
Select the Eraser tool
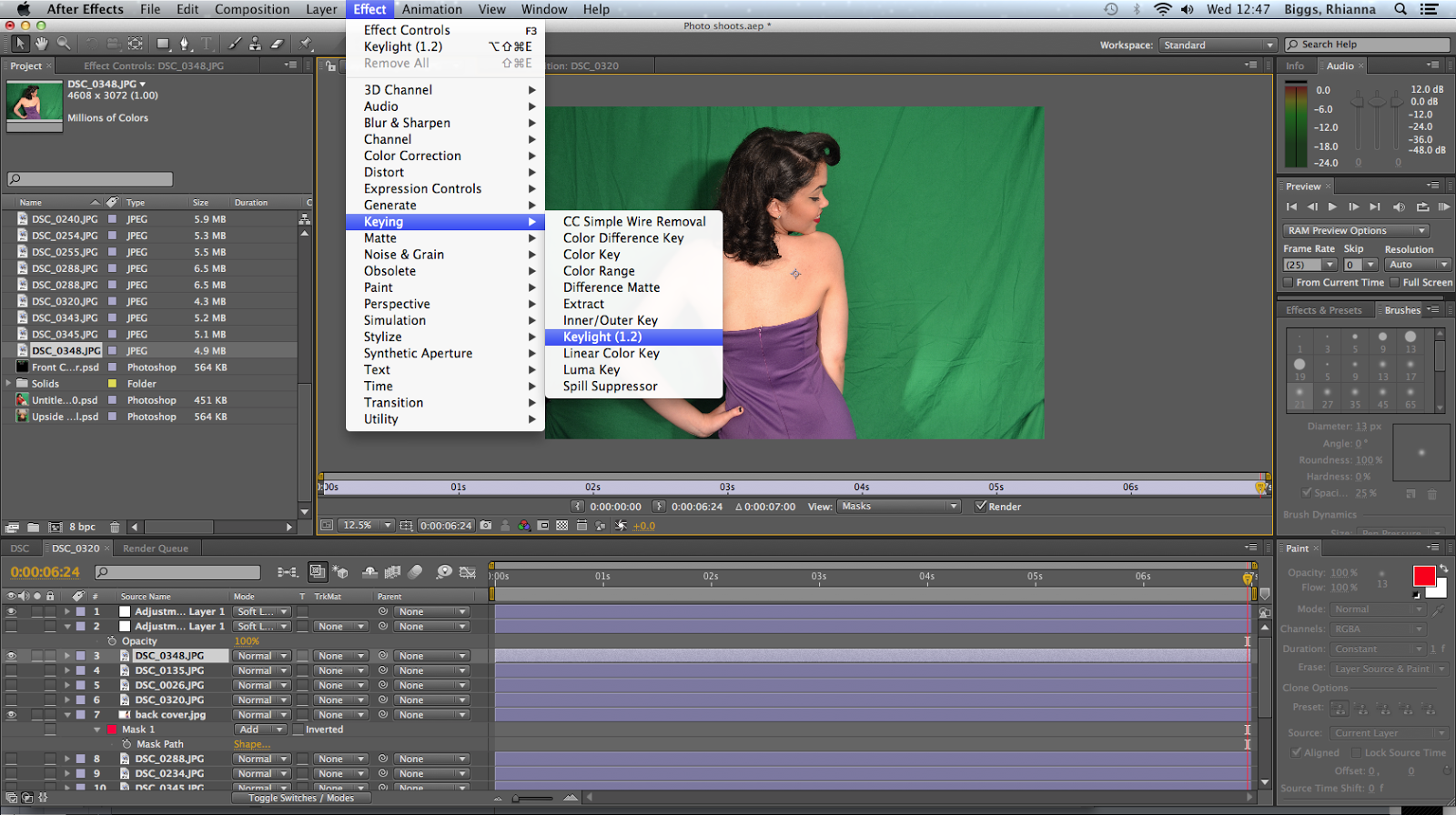[x=277, y=44]
